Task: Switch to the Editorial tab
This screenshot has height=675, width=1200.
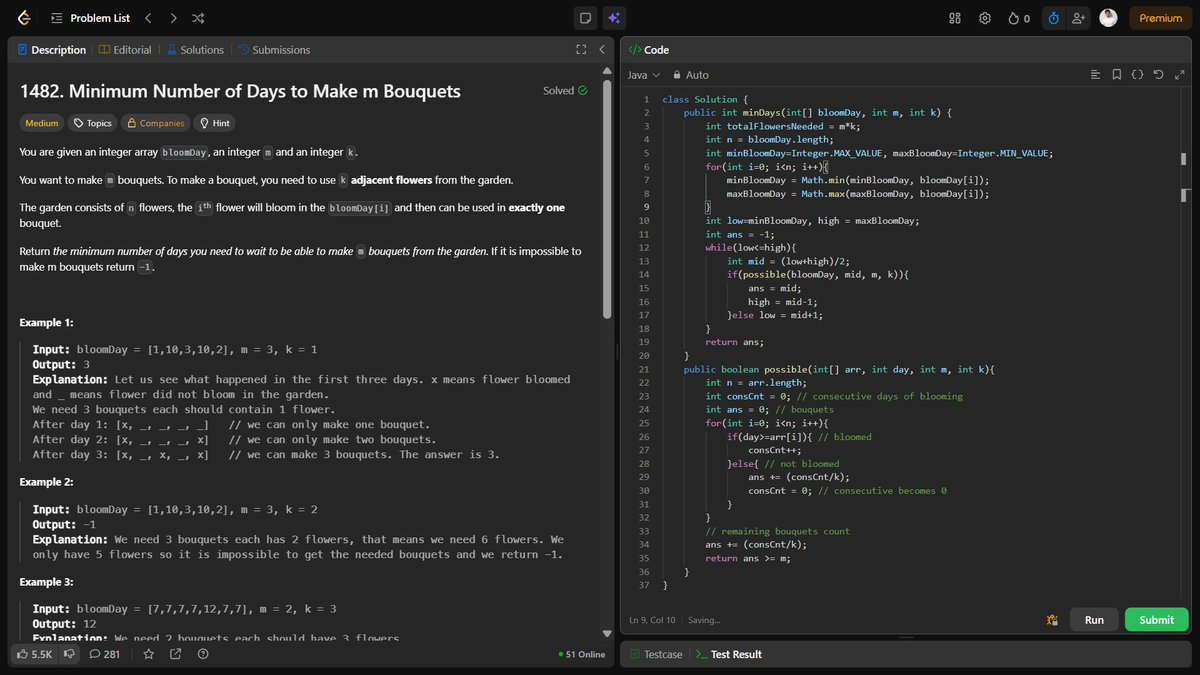Action: pyautogui.click(x=124, y=49)
